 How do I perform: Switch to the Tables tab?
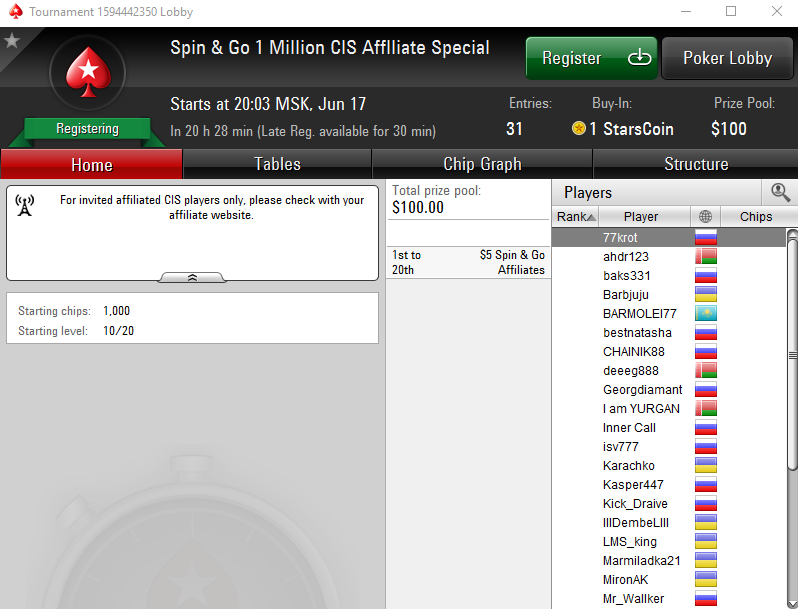[277, 164]
